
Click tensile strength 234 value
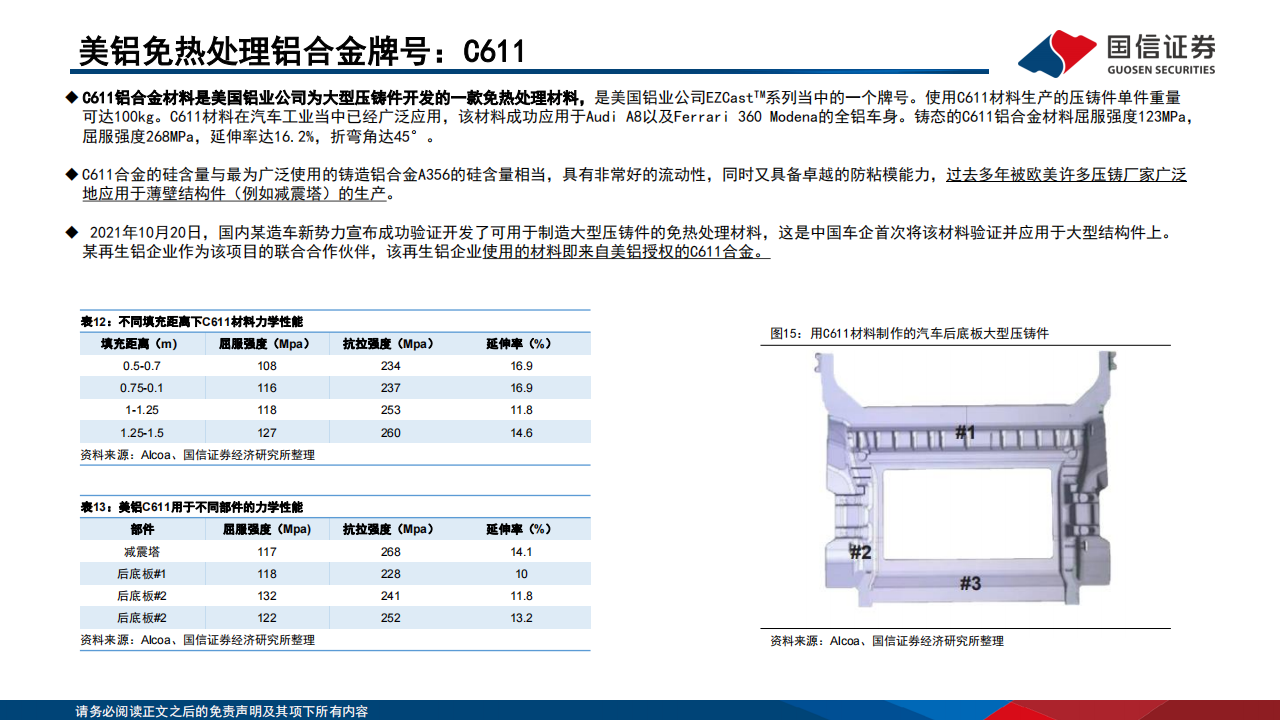390,366
